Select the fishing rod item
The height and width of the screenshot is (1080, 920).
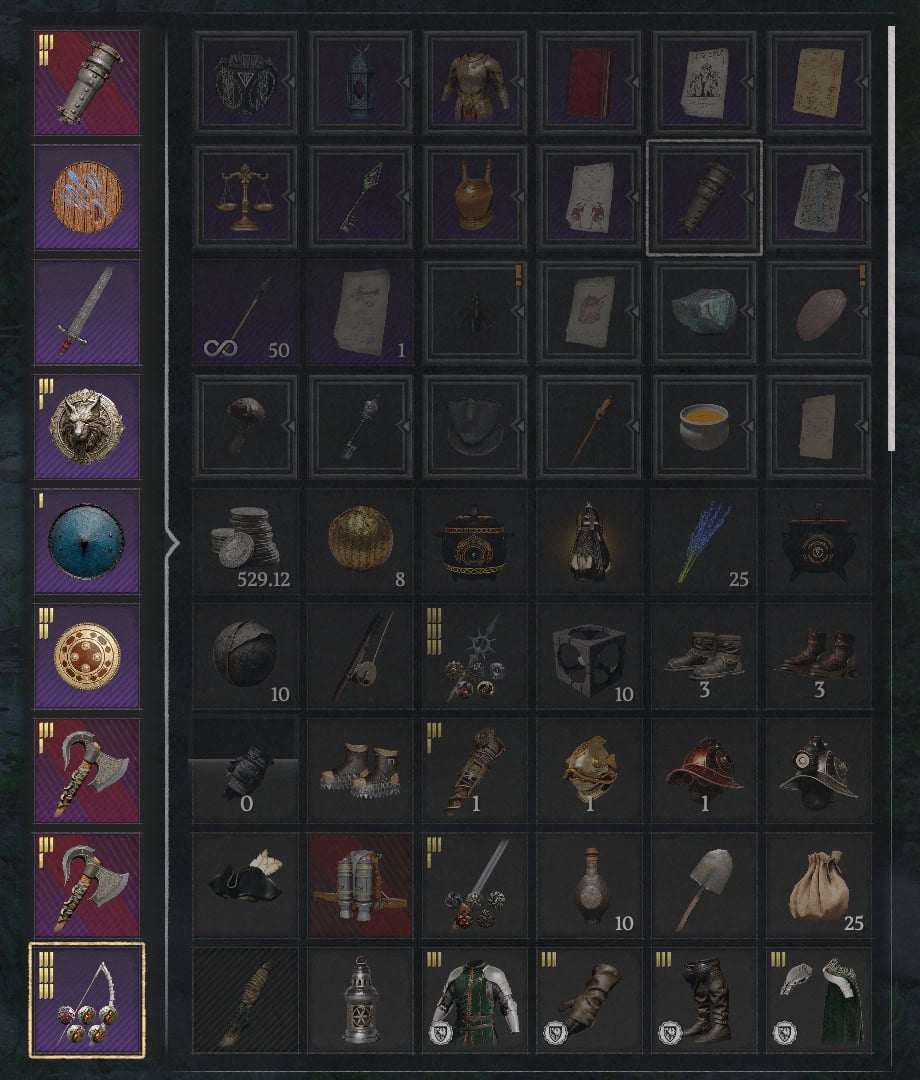point(360,656)
